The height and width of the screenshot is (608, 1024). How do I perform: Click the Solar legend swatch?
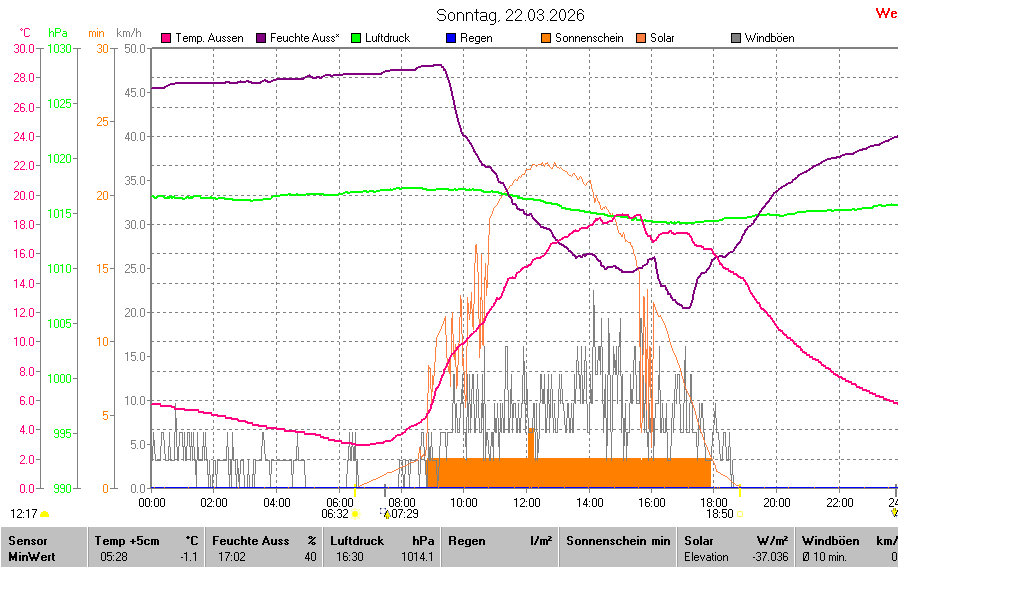click(641, 38)
